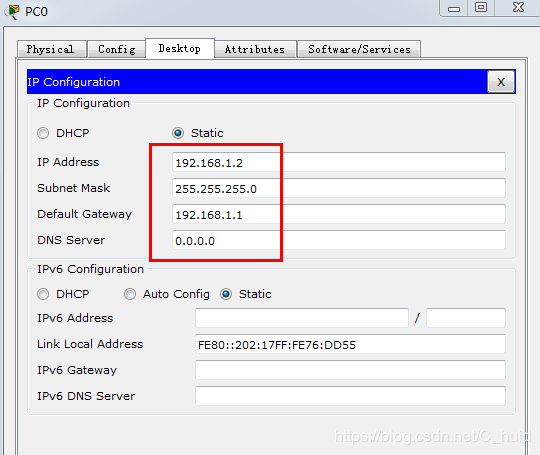
Task: Click the Default Gateway field 192.168.1.1
Action: [339, 214]
